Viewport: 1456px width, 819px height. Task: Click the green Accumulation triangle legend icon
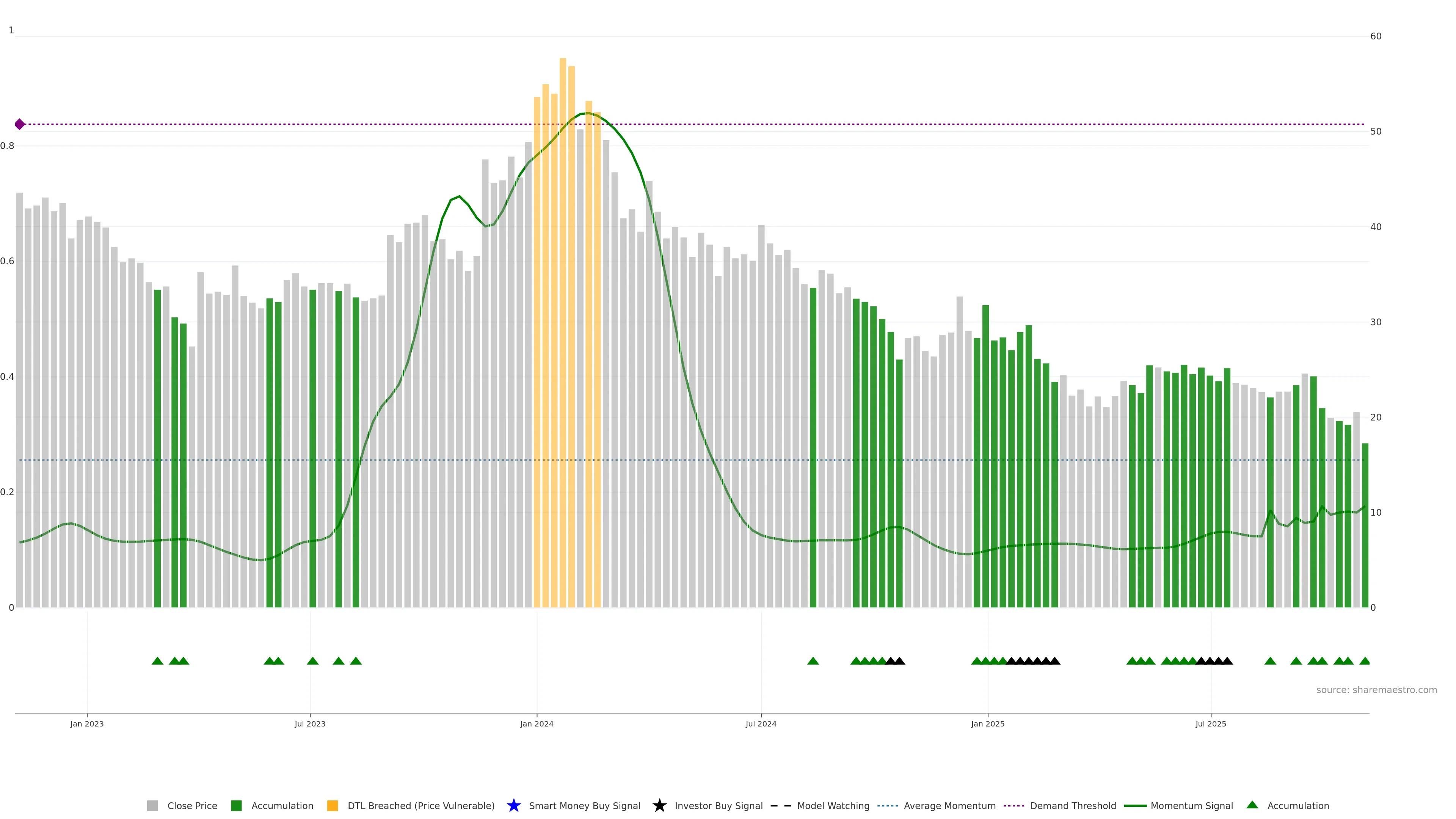[x=1252, y=805]
